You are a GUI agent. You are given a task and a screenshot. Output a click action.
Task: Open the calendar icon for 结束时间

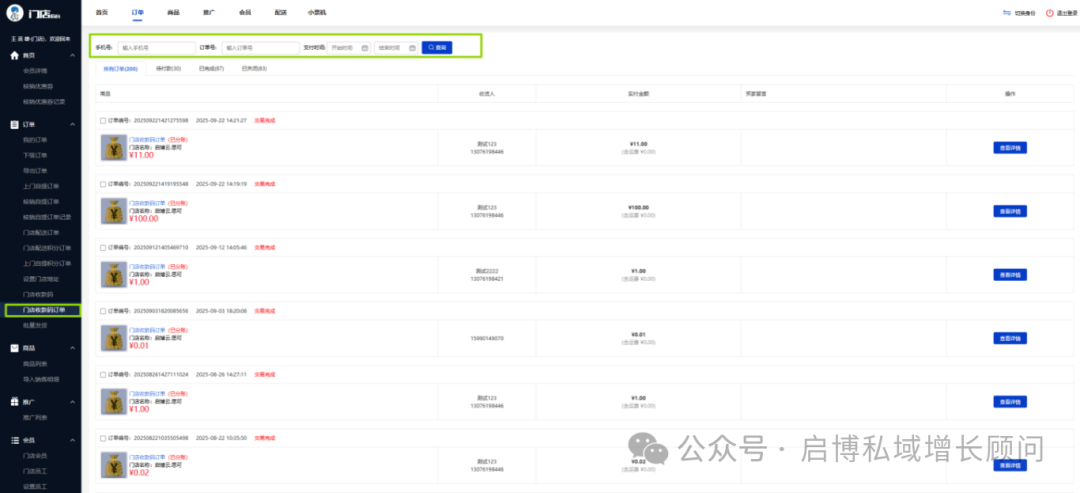(x=410, y=47)
